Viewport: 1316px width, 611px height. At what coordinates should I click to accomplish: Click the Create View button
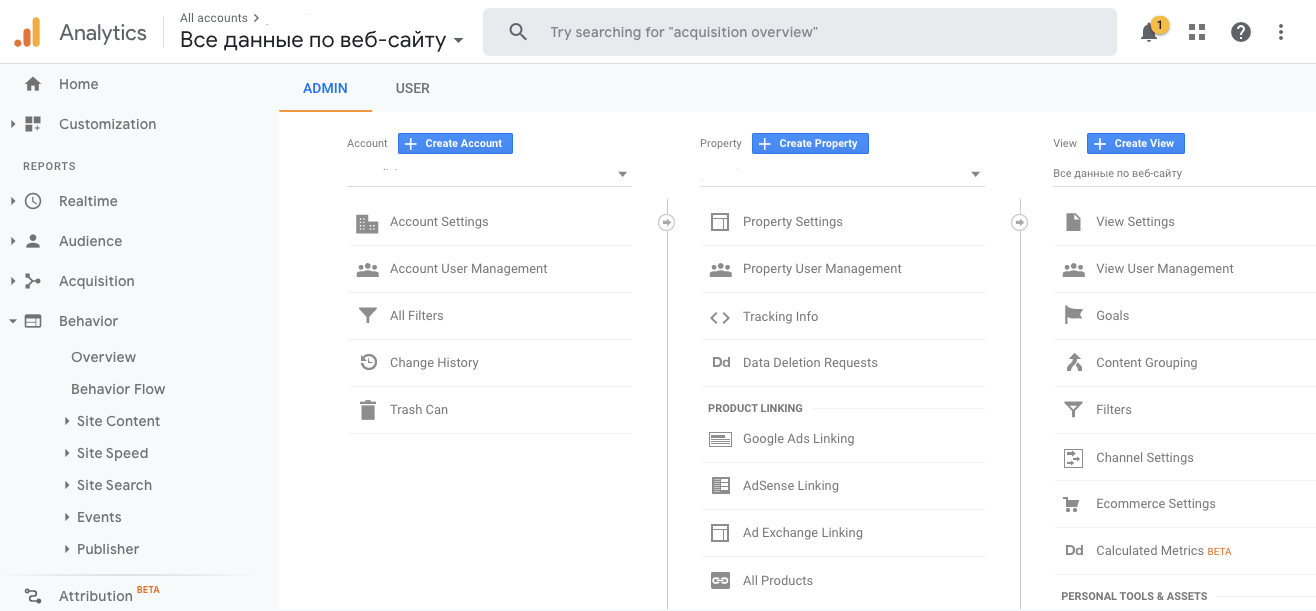[1136, 143]
